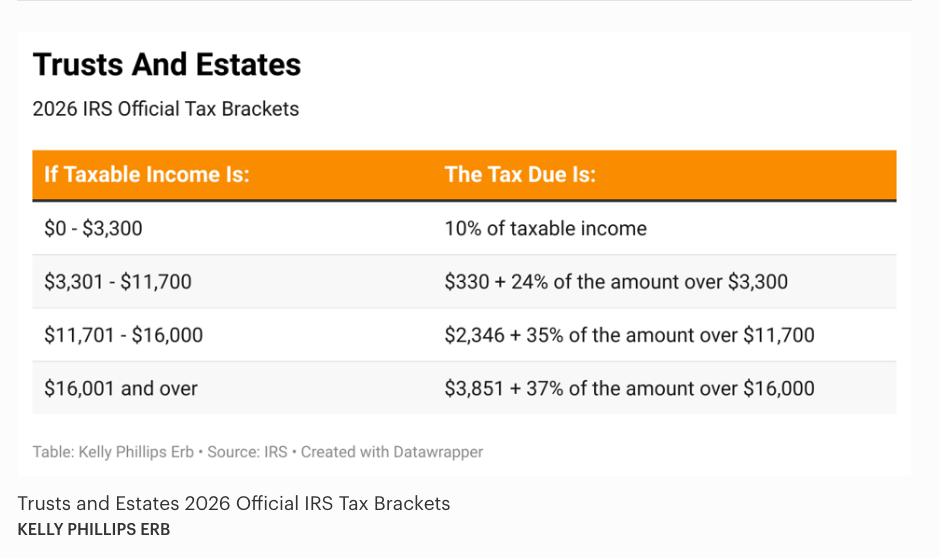Click the "$3,851 + 37%" tax due cell
940x558 pixels.
click(629, 388)
